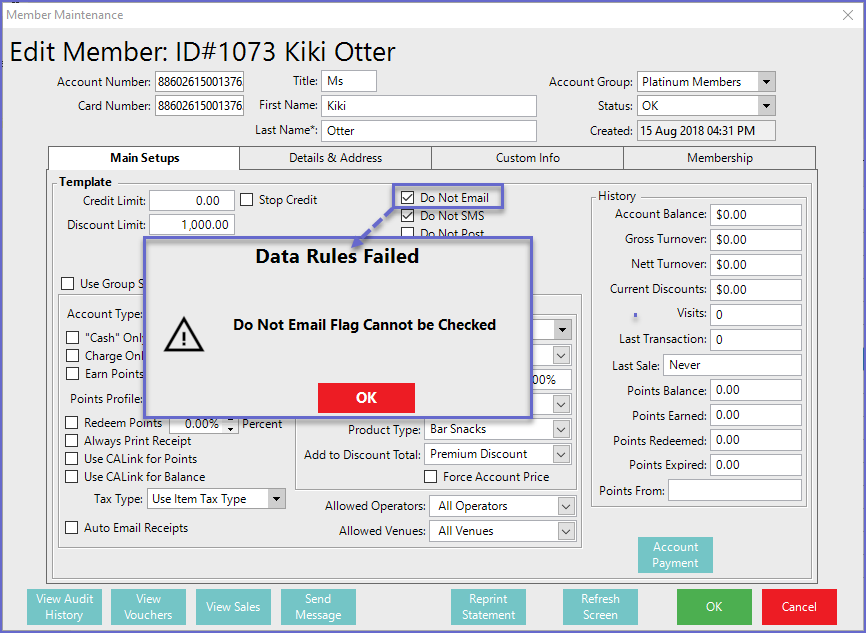Enable the Stop Credit checkbox
This screenshot has width=866, height=633.
click(247, 200)
